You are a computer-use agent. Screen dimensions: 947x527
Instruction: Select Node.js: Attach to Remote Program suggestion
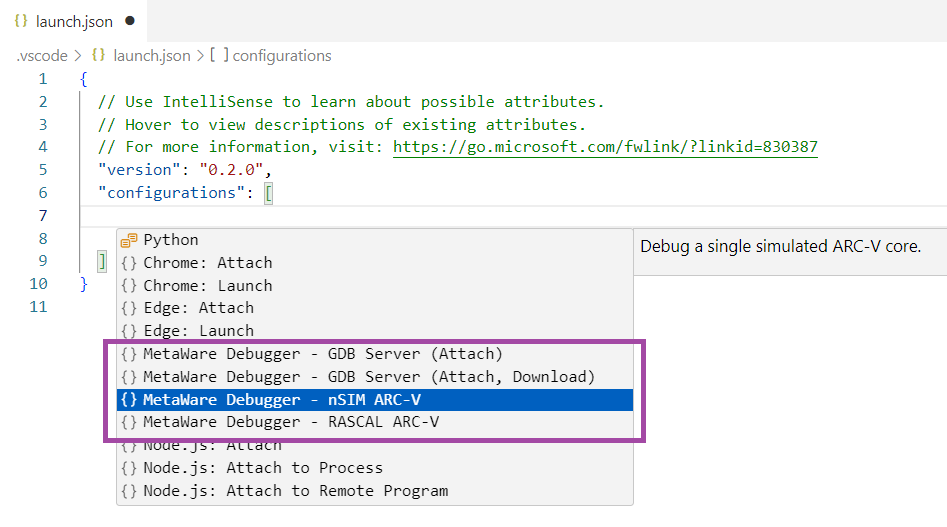tap(374, 491)
